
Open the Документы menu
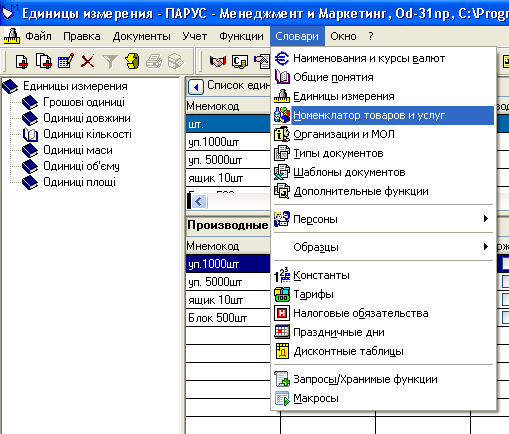(x=142, y=36)
